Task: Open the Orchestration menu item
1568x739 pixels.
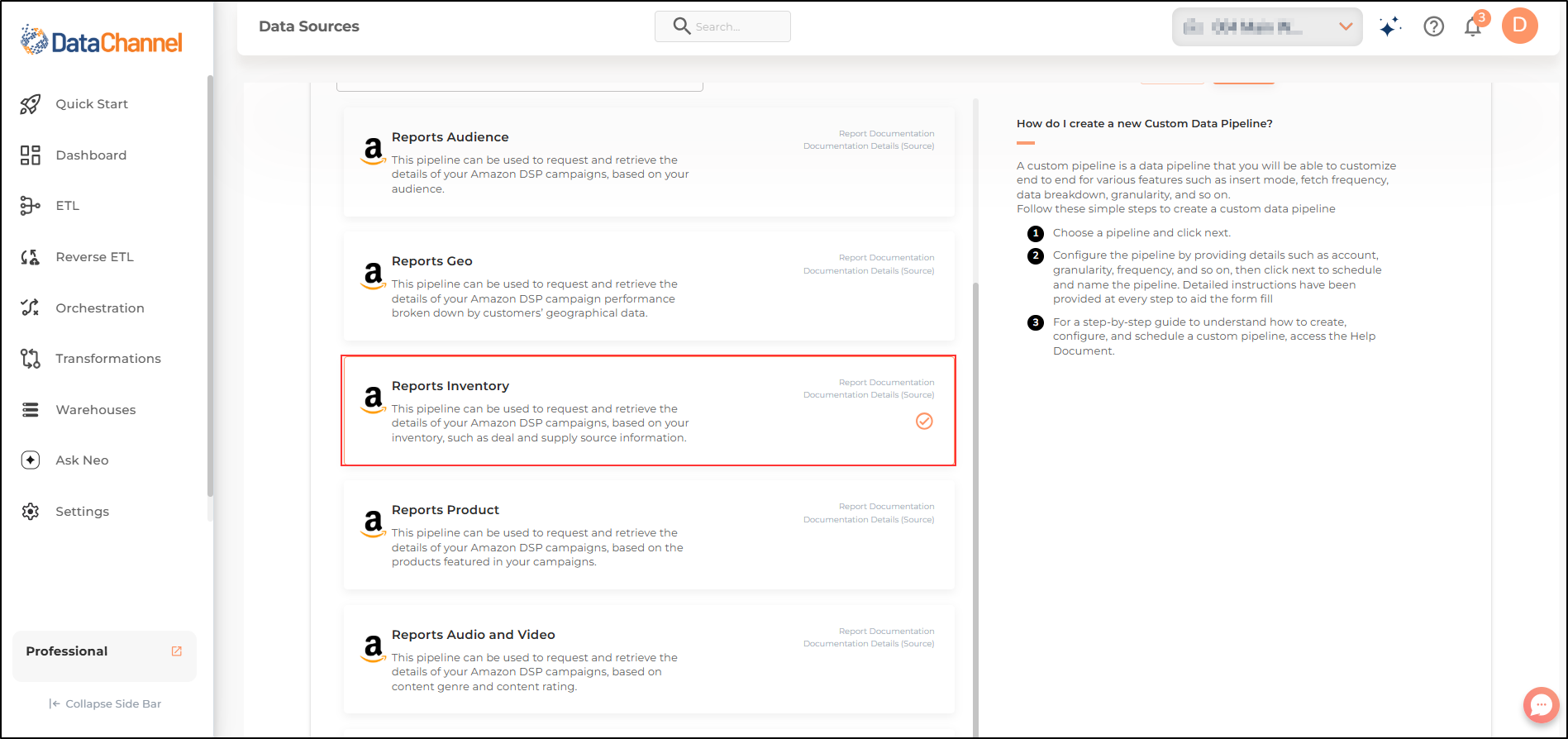Action: point(100,308)
